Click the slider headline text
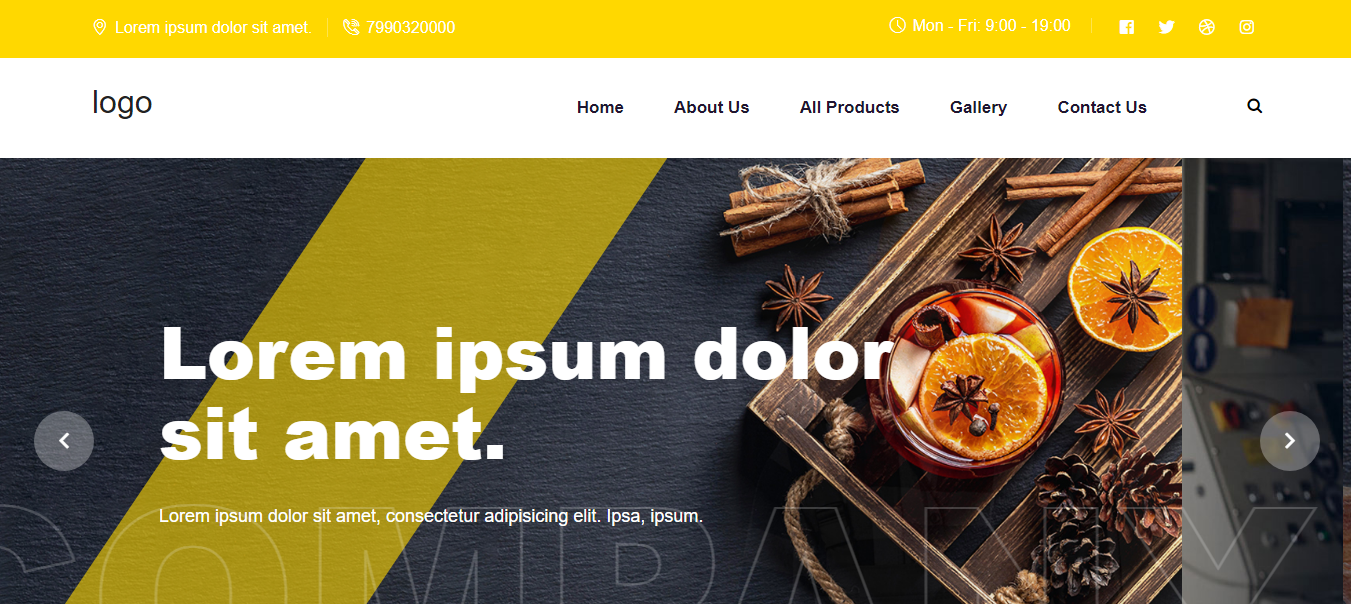 527,395
